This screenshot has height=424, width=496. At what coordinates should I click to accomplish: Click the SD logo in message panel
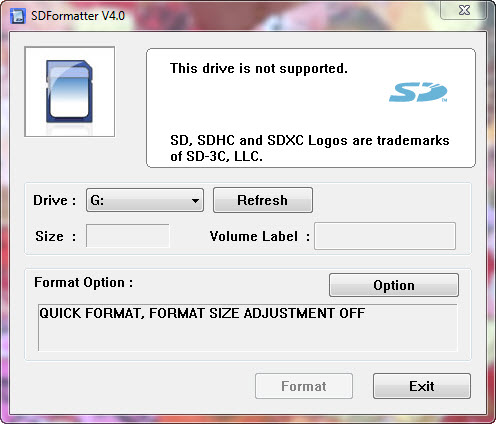(x=418, y=92)
